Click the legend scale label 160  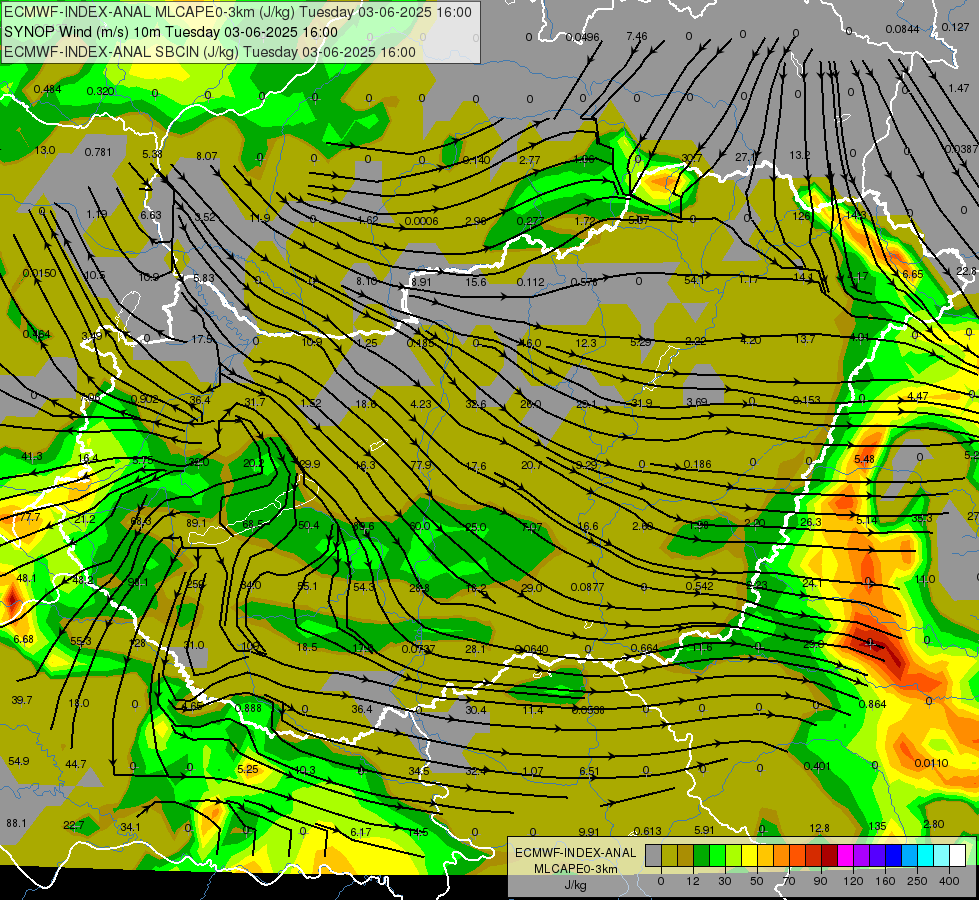(x=885, y=881)
